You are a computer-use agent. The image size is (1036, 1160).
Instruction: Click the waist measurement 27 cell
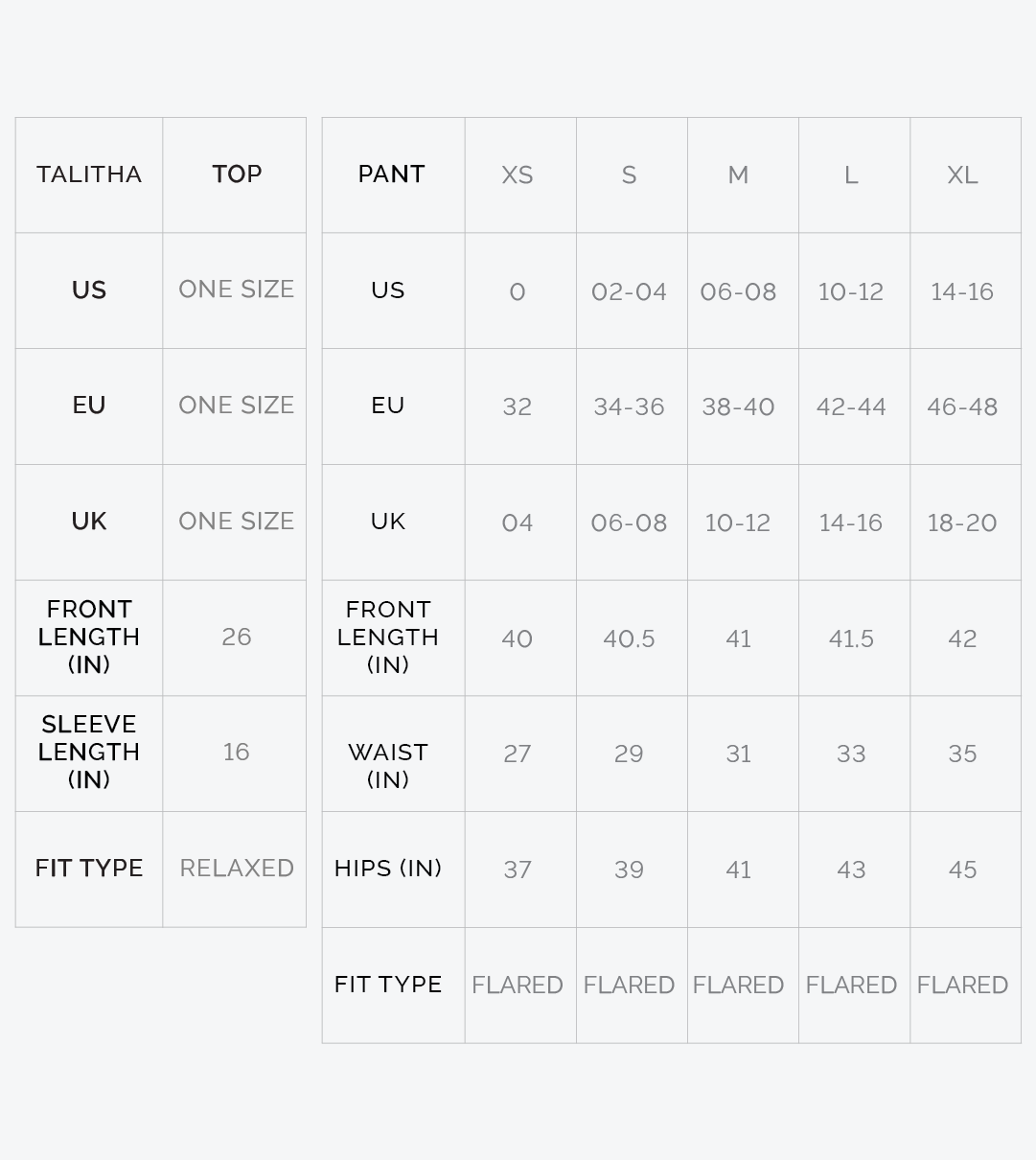[x=518, y=754]
